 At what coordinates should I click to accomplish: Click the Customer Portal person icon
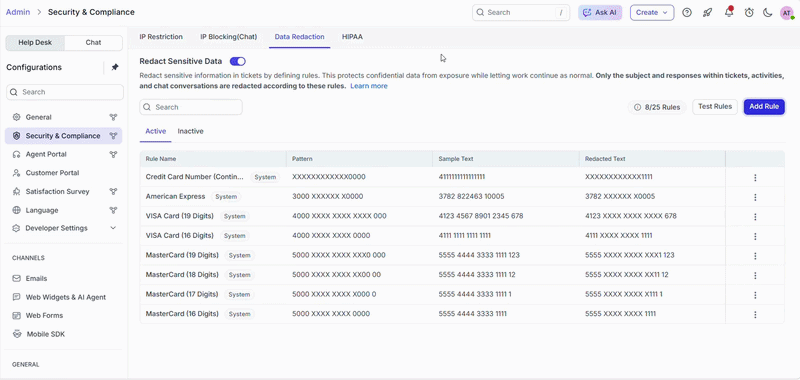pyautogui.click(x=16, y=173)
